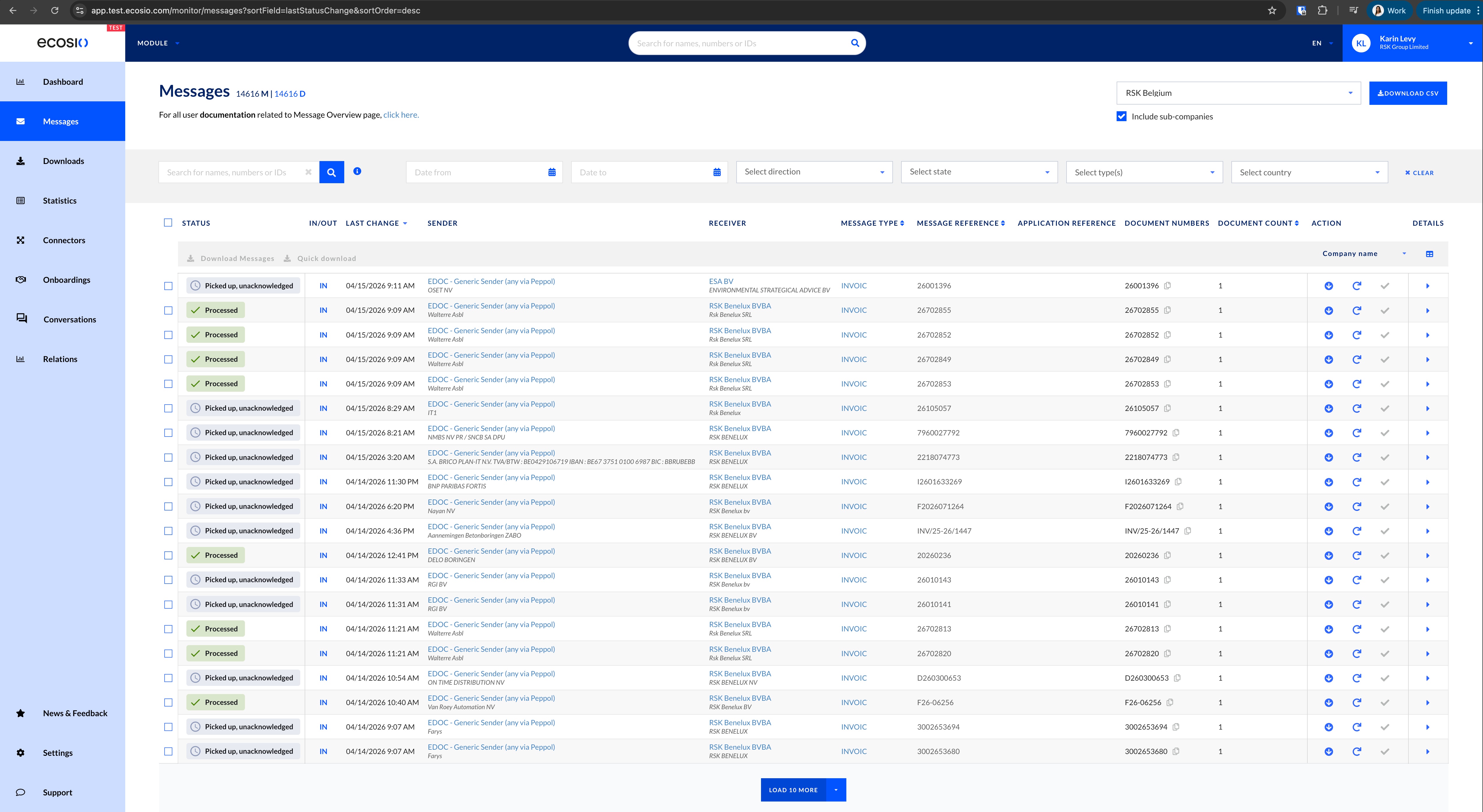Open Downloads in sidebar

point(63,161)
